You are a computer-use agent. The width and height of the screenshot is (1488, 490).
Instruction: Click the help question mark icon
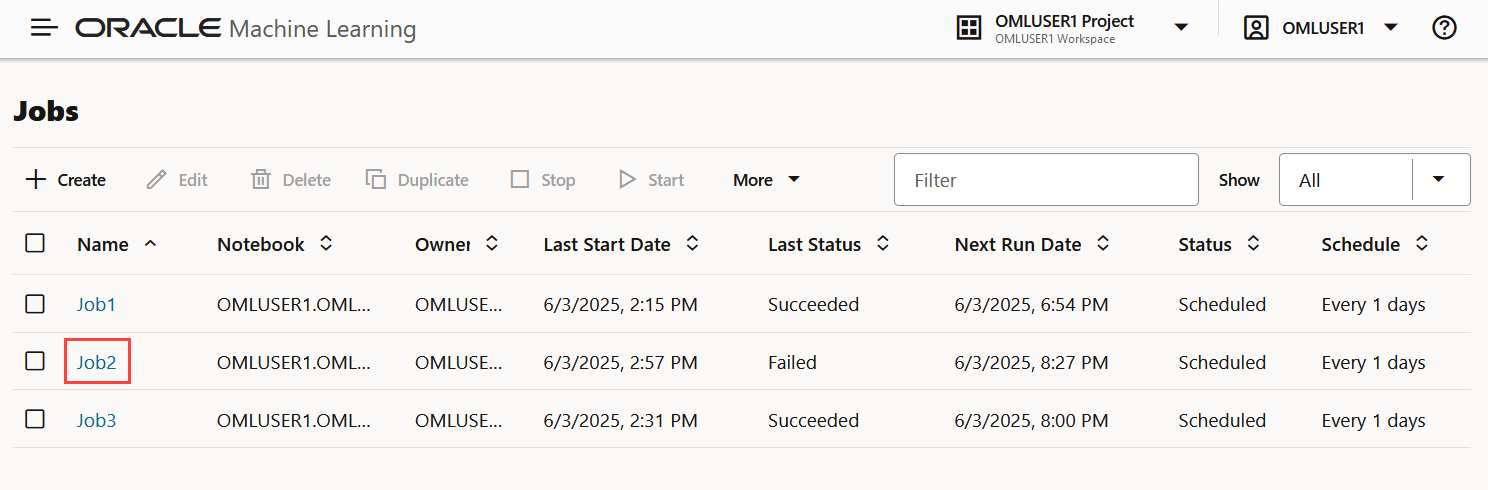pyautogui.click(x=1444, y=28)
